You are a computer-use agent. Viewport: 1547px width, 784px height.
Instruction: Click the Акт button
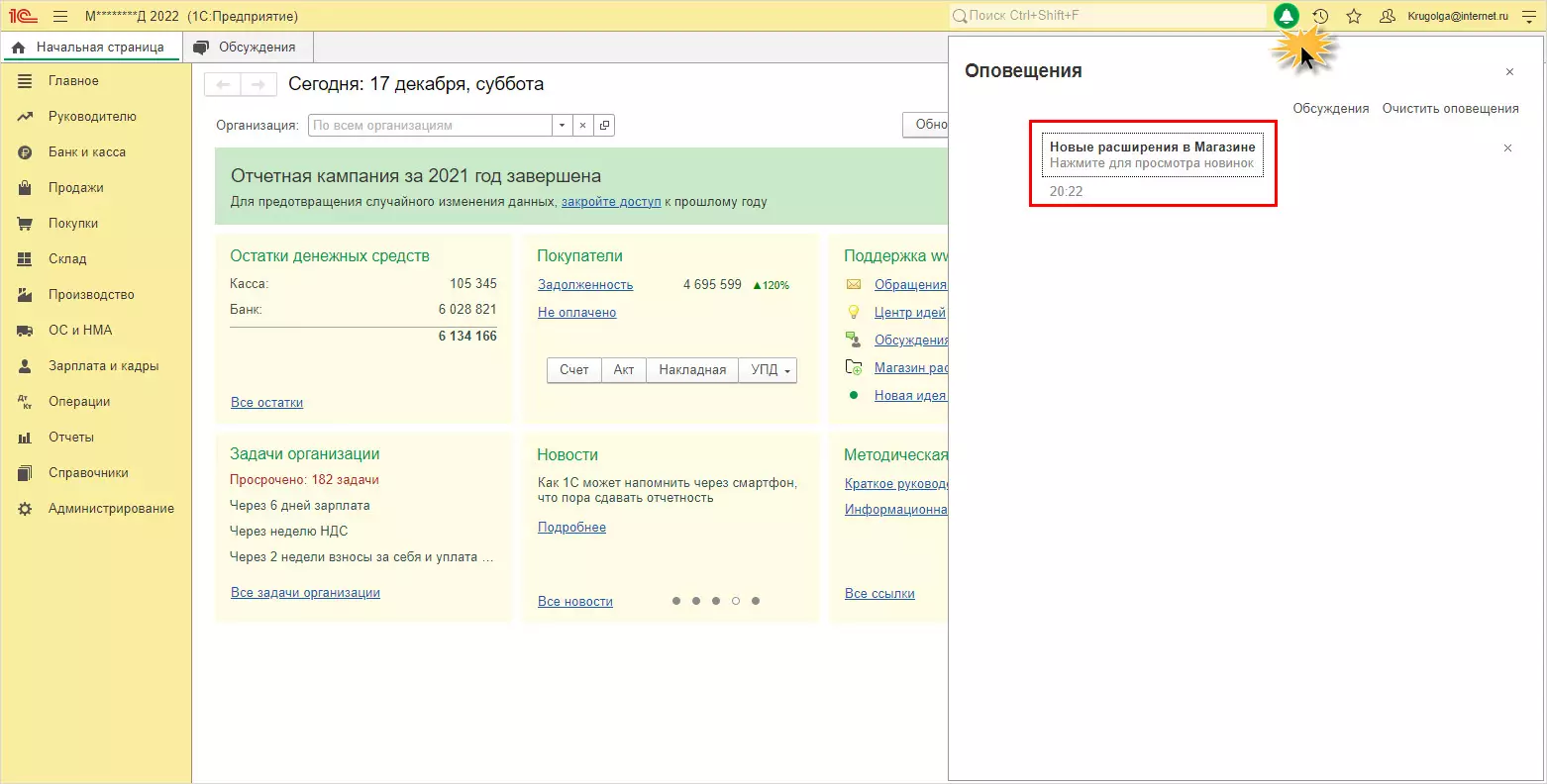(624, 370)
